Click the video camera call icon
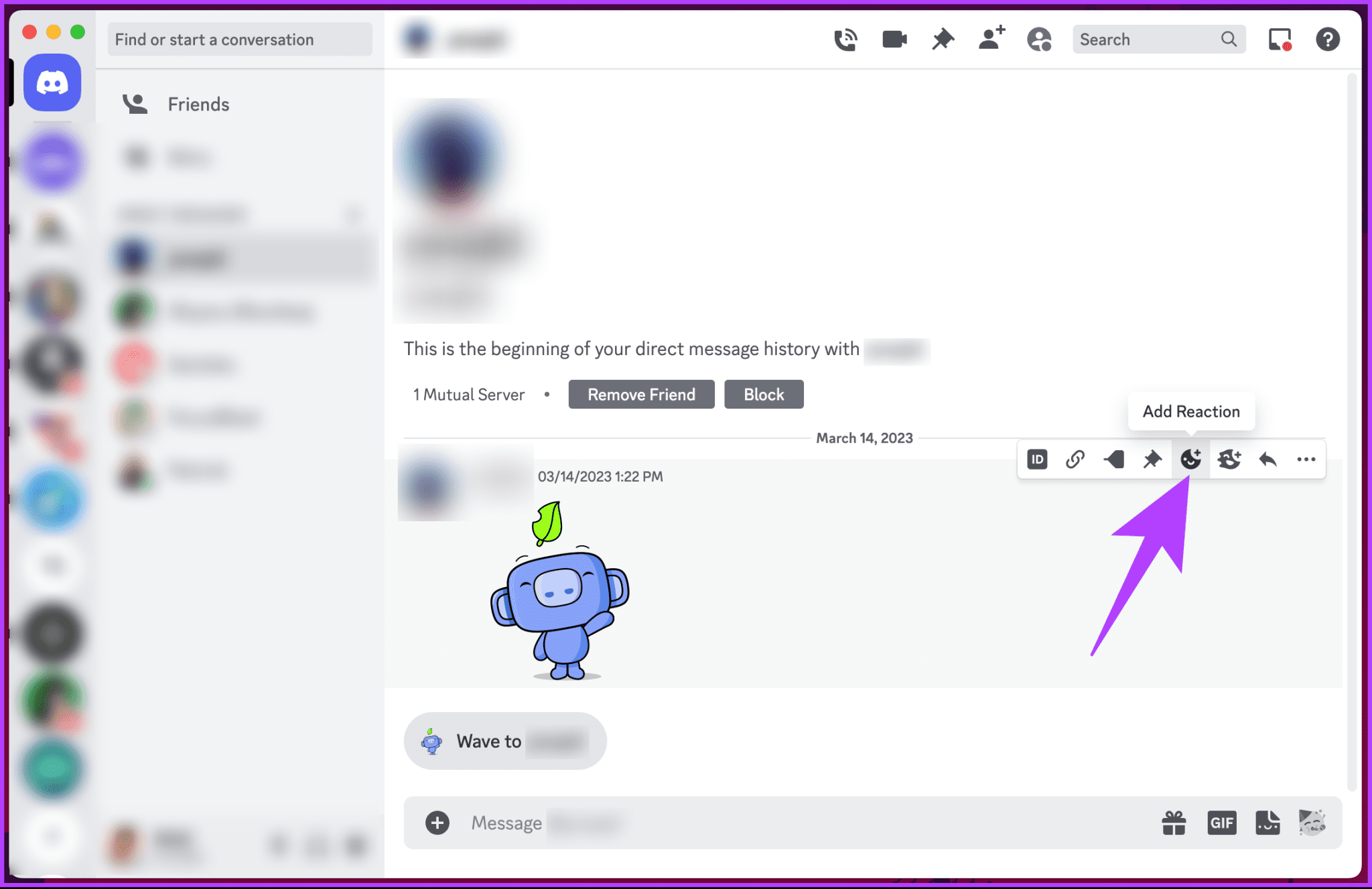The width and height of the screenshot is (1372, 889). tap(893, 40)
